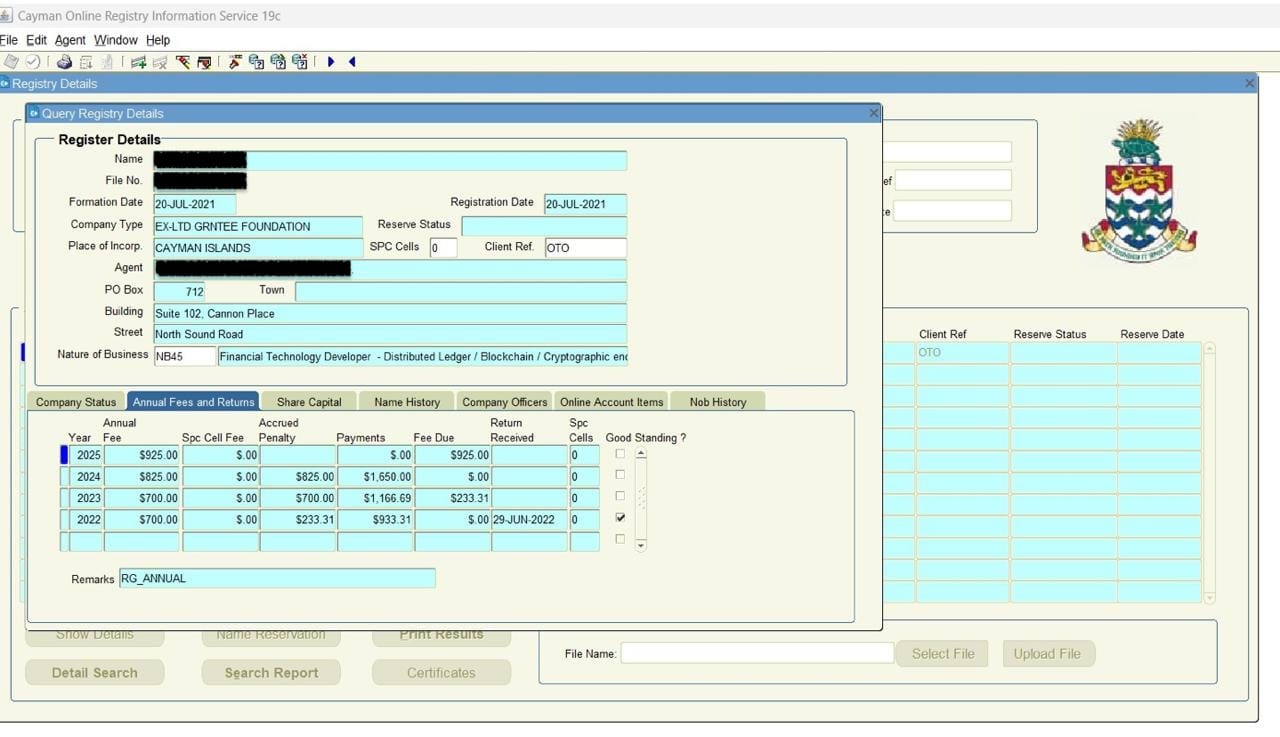Click the Select File button
Image resolution: width=1280 pixels, height=737 pixels.
point(943,654)
